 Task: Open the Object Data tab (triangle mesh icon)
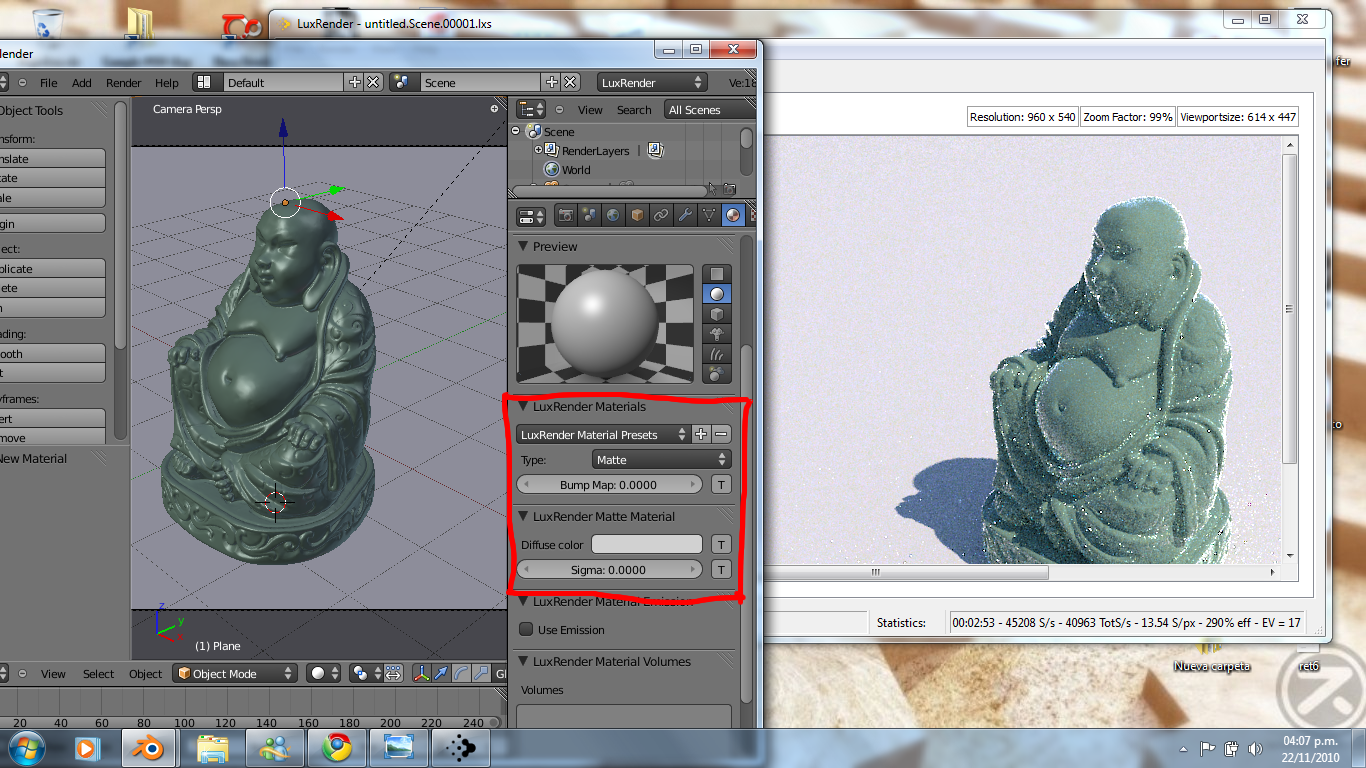[x=709, y=215]
